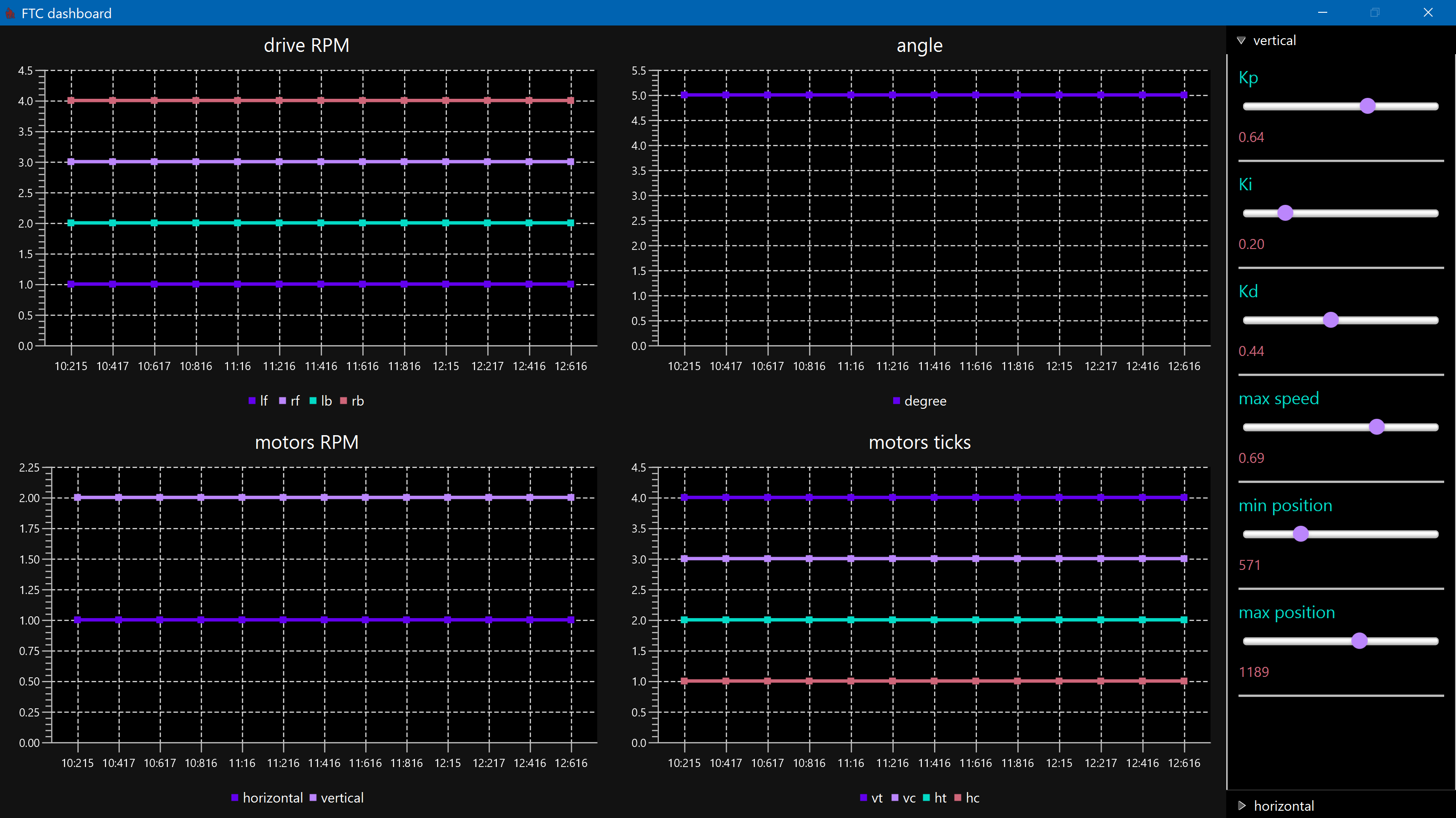Click the min position value 571

click(x=1250, y=565)
